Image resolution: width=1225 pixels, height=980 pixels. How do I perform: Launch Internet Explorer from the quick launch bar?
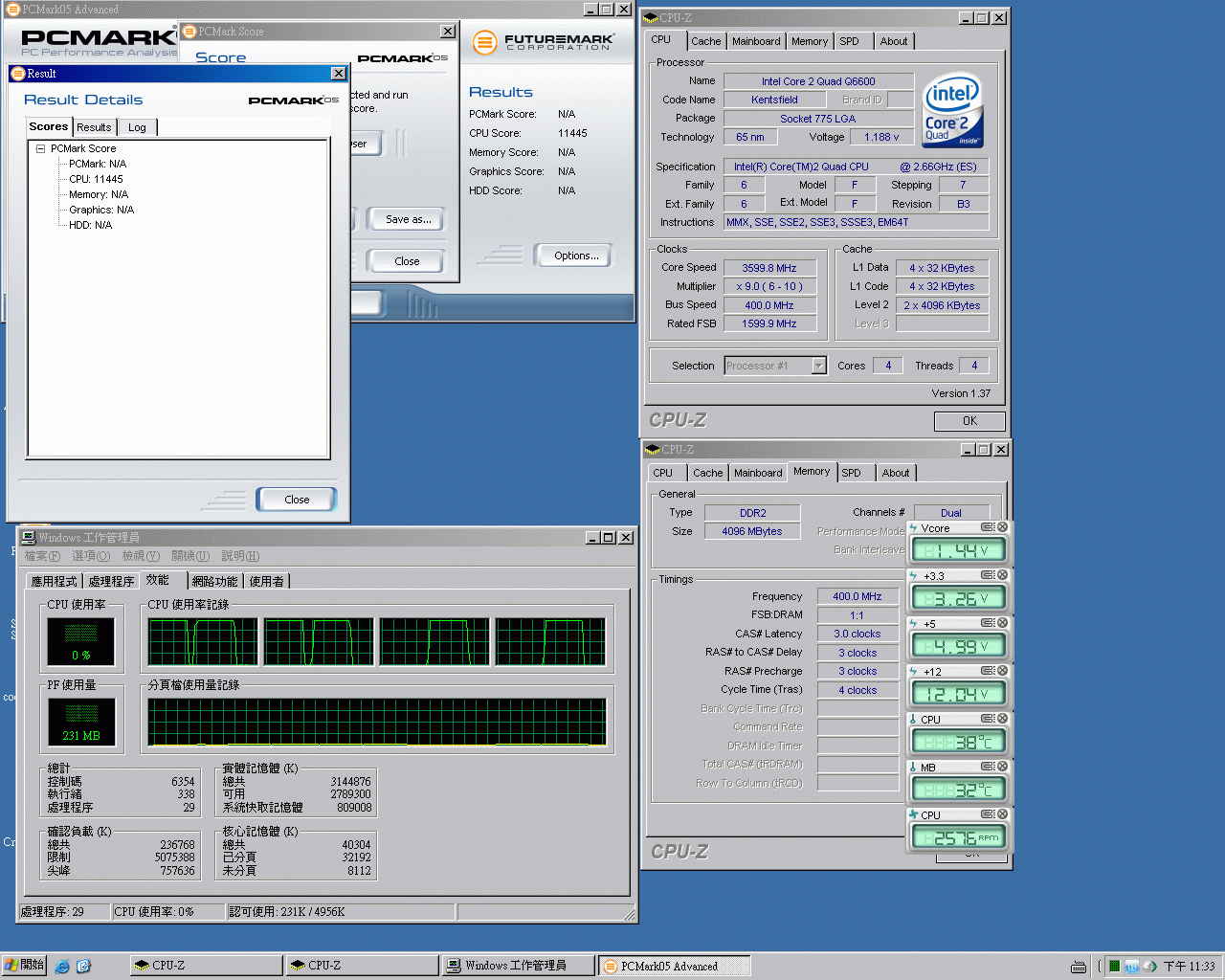click(62, 966)
